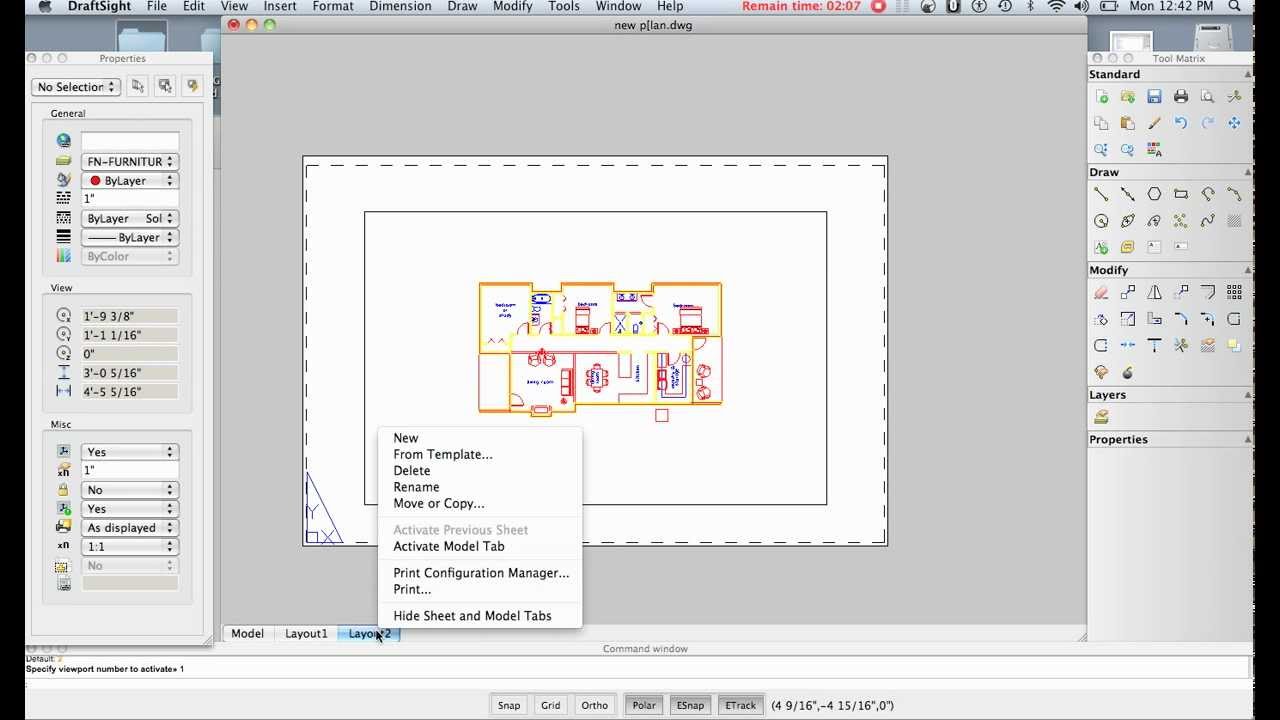Open the 'As displayed' dropdown
The height and width of the screenshot is (720, 1280).
(130, 527)
